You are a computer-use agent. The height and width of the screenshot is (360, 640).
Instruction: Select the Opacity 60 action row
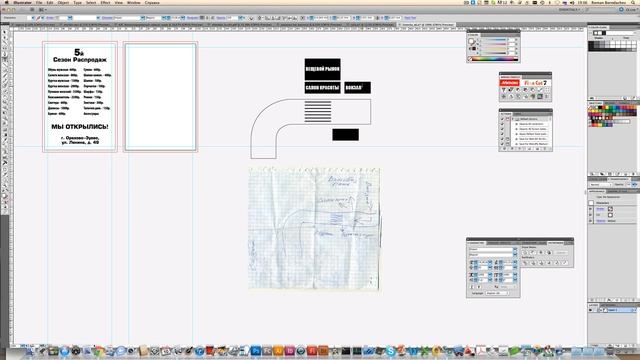(532, 124)
